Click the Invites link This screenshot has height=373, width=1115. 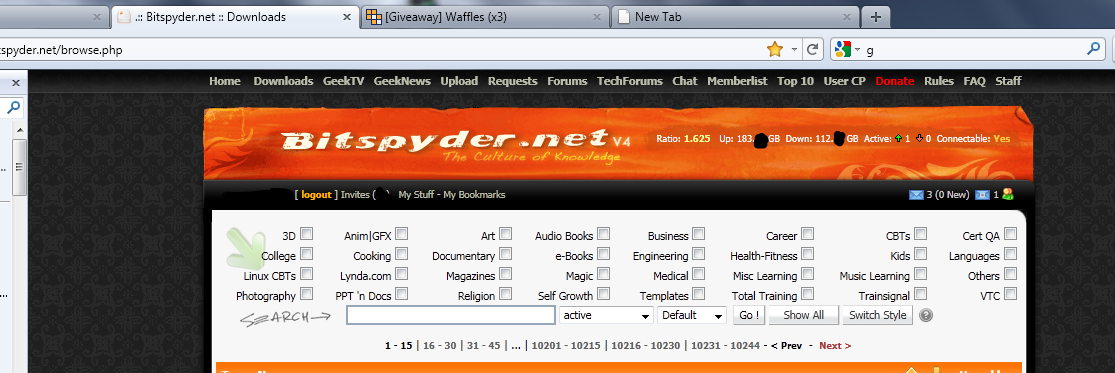click(355, 195)
